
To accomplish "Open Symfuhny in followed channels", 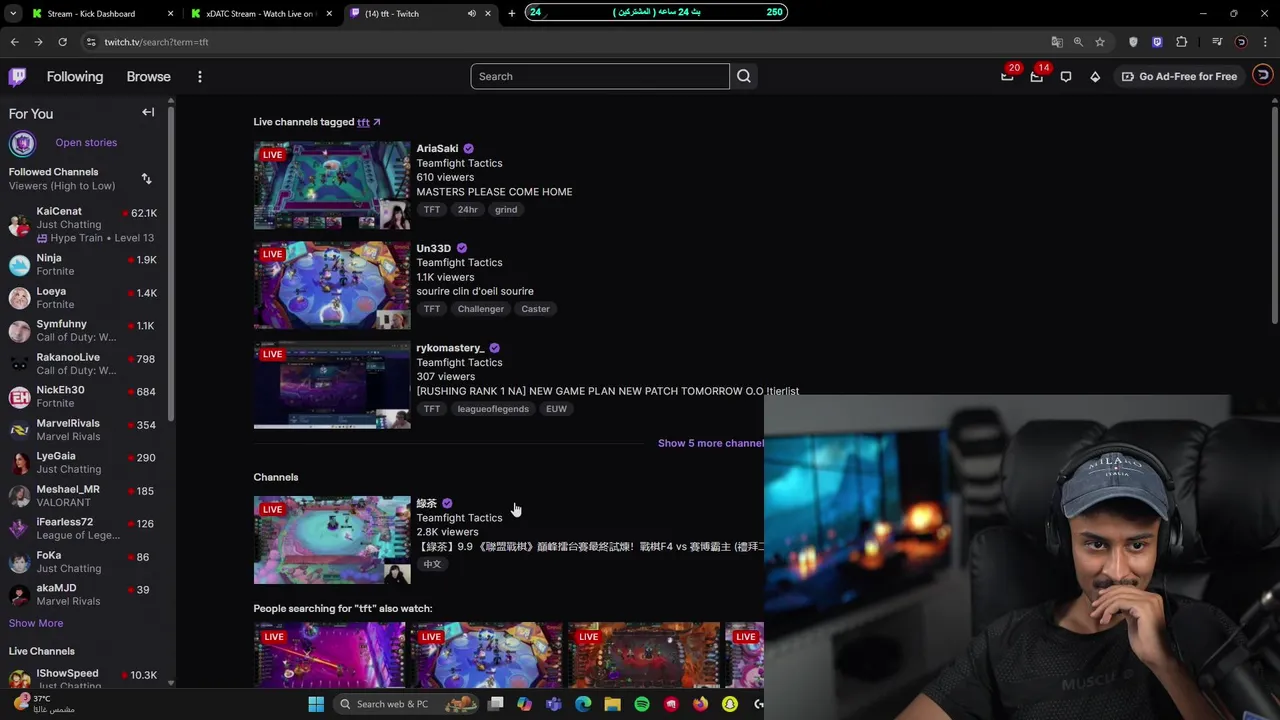I will [x=84, y=330].
